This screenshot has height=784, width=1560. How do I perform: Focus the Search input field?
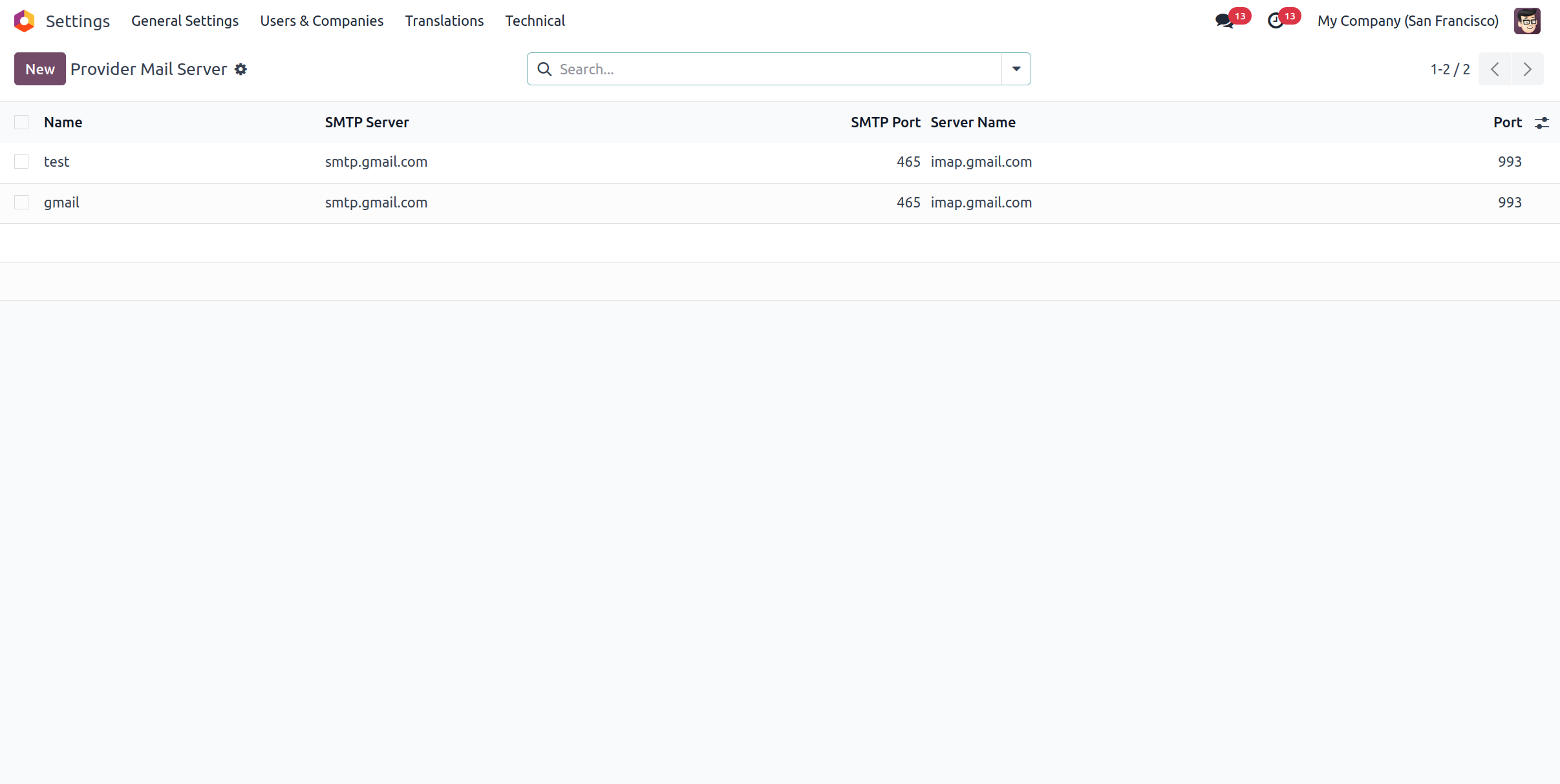(776, 69)
